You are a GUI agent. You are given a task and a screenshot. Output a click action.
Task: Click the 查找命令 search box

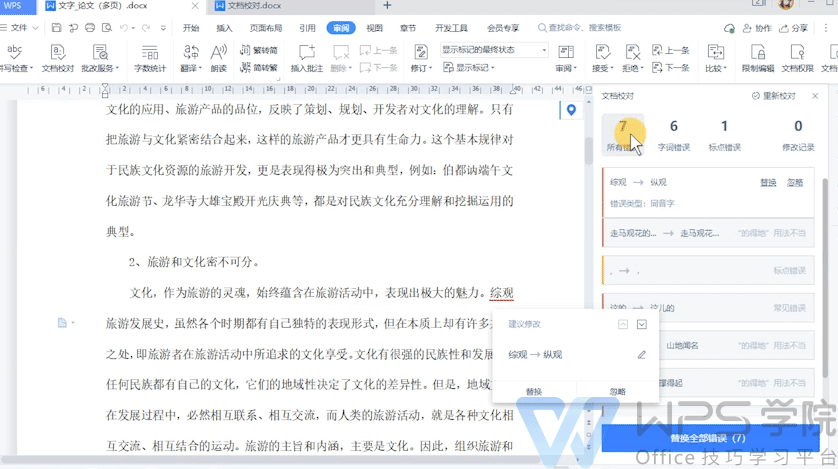click(590, 28)
